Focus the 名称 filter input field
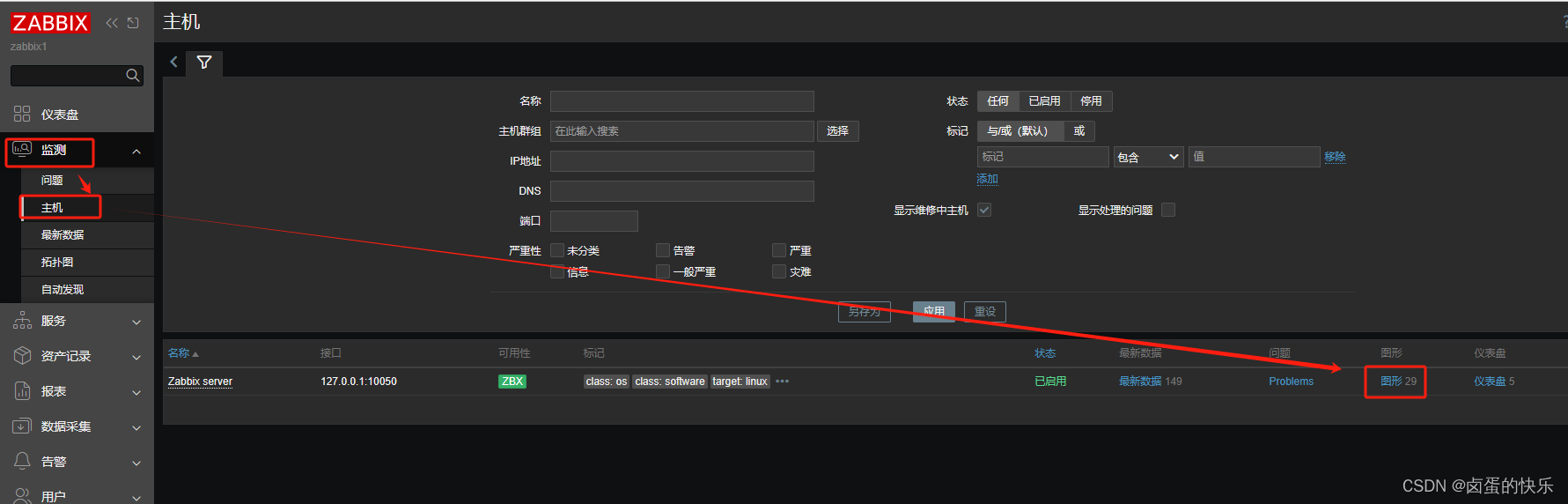 (682, 101)
